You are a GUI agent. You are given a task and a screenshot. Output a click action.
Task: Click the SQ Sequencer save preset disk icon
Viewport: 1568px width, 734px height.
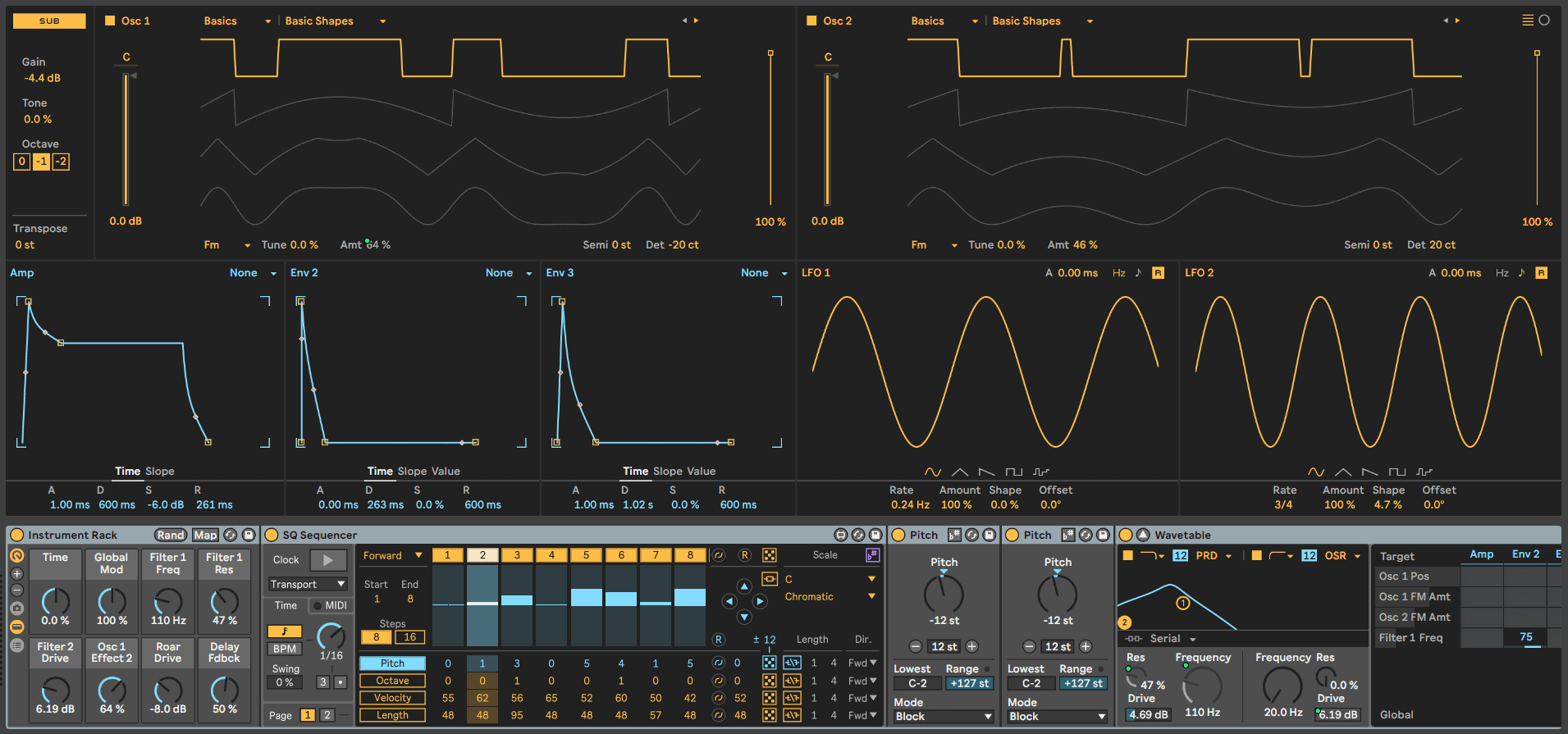click(x=875, y=535)
